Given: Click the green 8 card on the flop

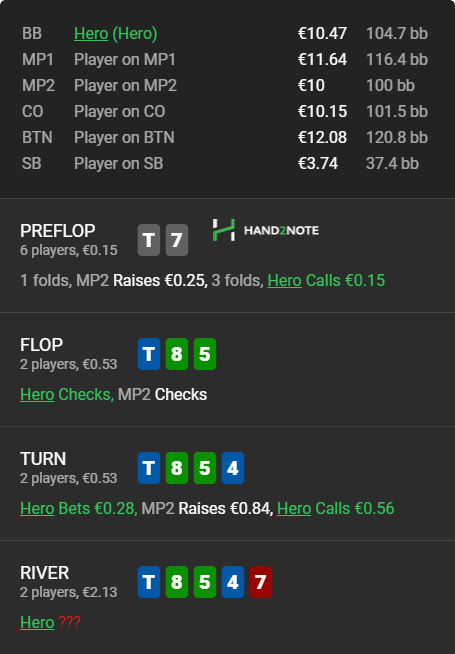Looking at the screenshot, I should click(177, 354).
